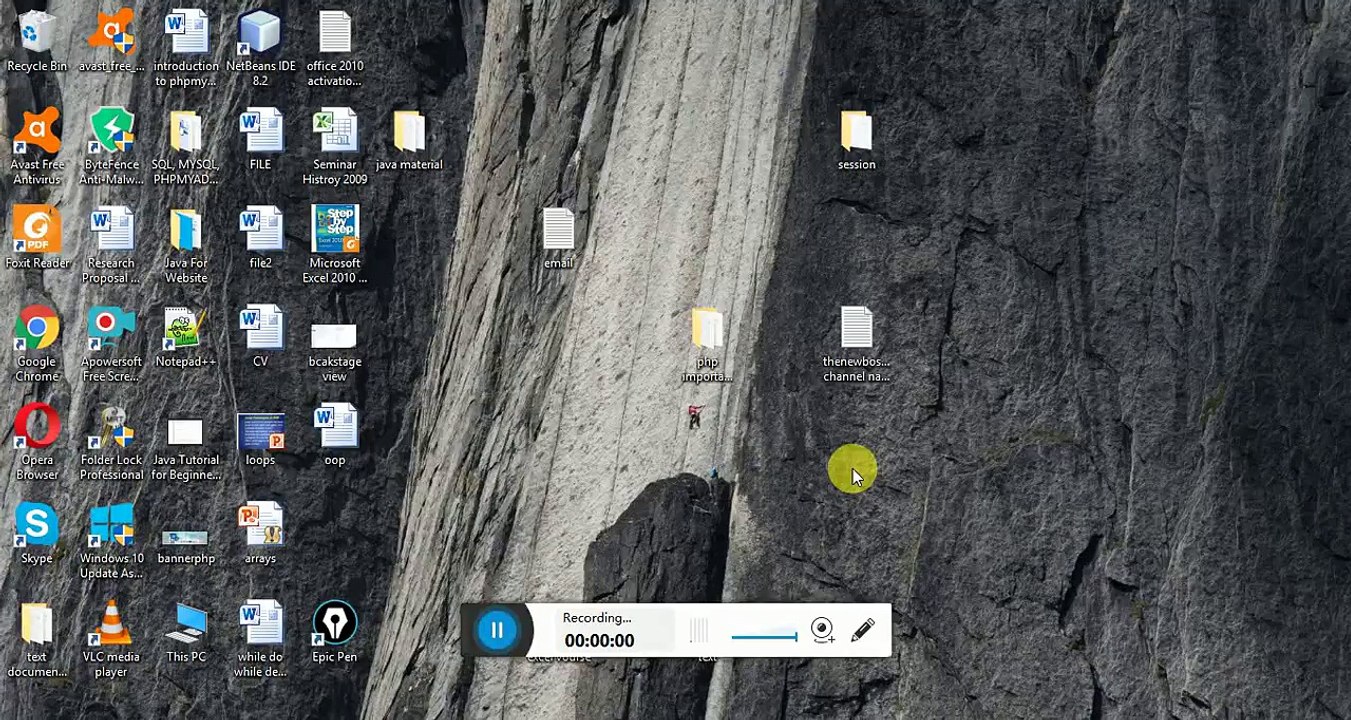Pause the screen recording
The image size is (1351, 720).
pyautogui.click(x=497, y=630)
